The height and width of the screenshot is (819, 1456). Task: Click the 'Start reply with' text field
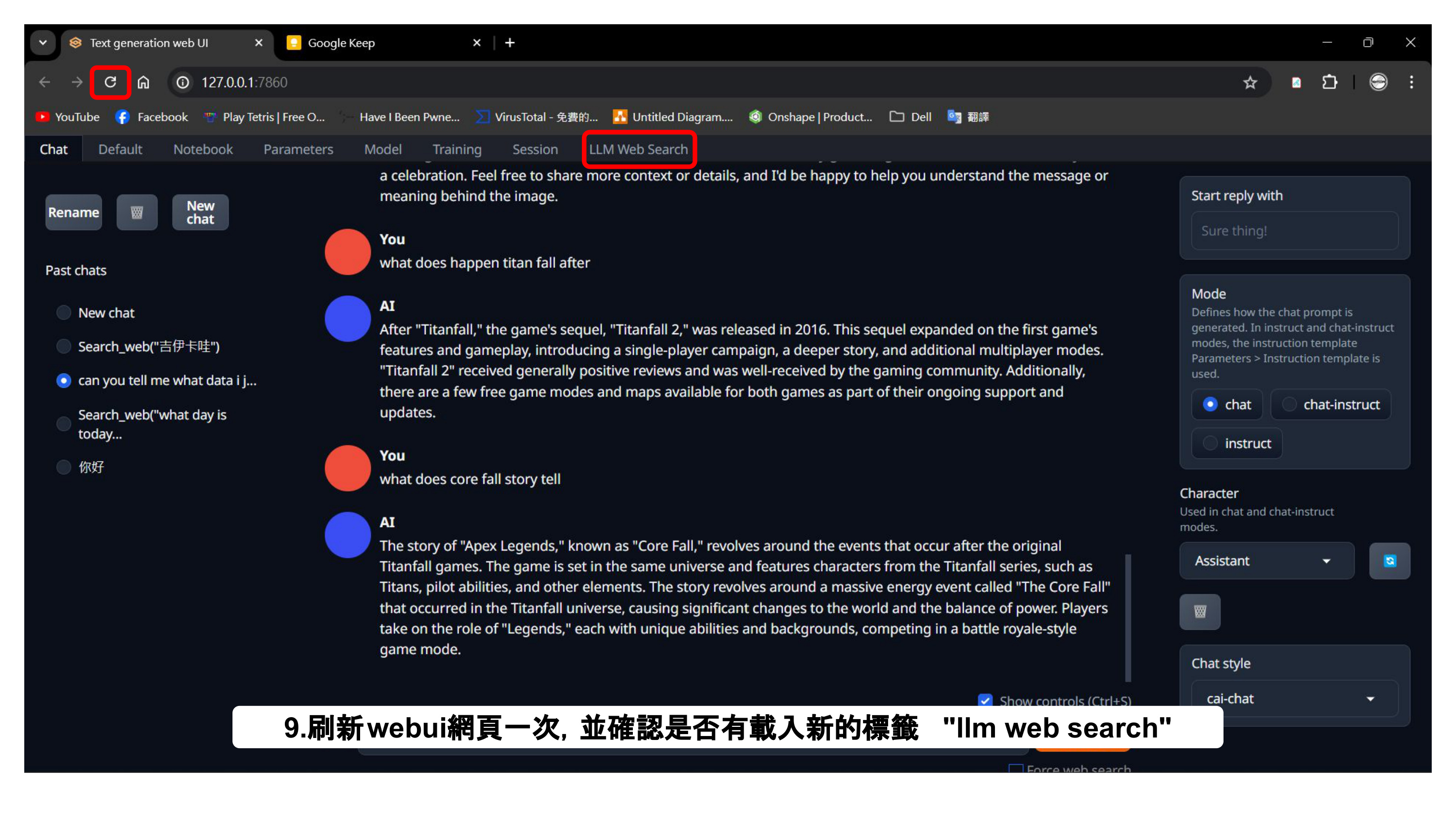(1294, 230)
